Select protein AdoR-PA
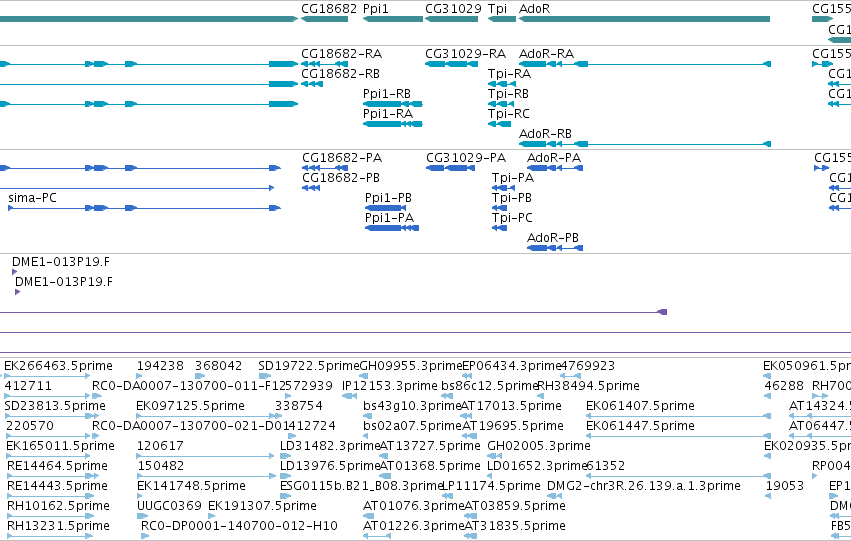 pos(555,168)
